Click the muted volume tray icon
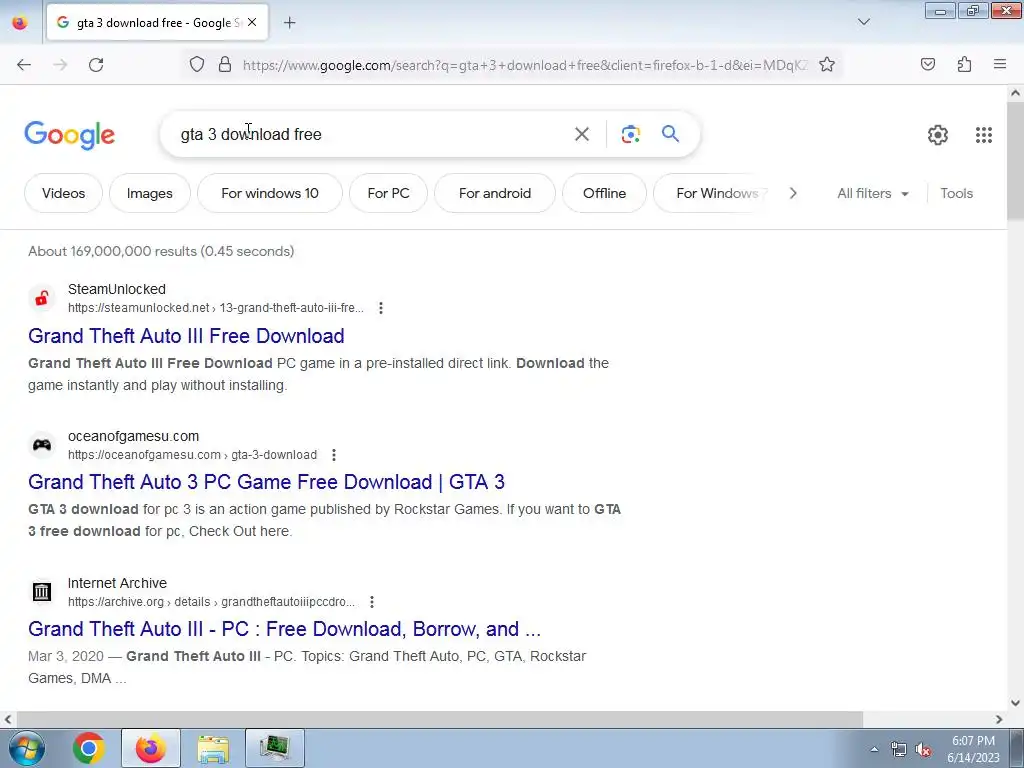 (923, 750)
